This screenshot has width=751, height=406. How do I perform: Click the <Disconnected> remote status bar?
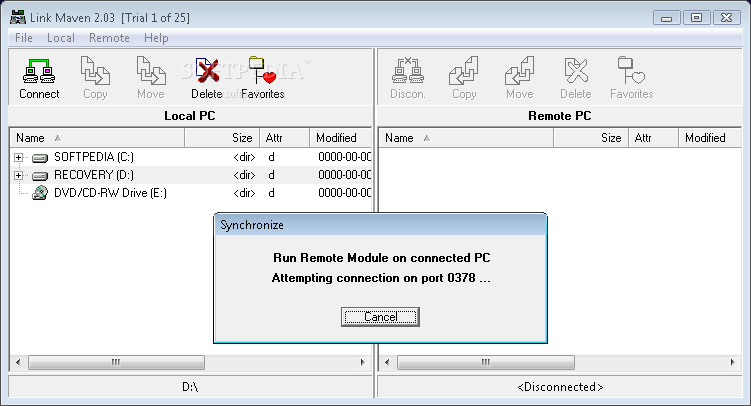(x=560, y=387)
